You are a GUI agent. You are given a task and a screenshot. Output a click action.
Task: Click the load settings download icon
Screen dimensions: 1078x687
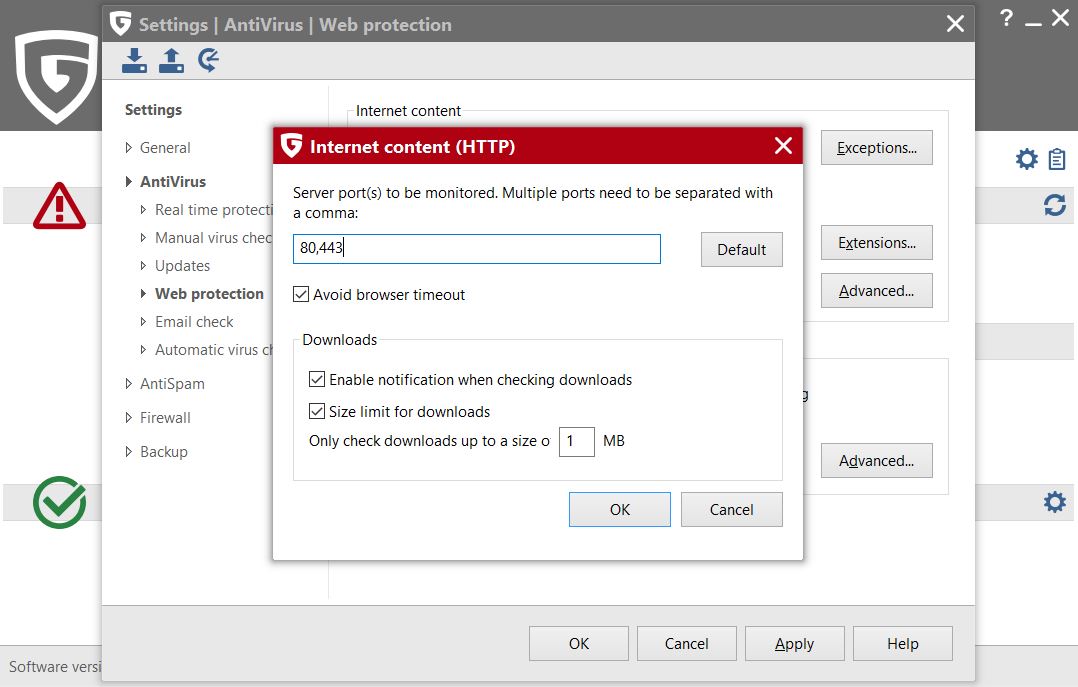[134, 61]
